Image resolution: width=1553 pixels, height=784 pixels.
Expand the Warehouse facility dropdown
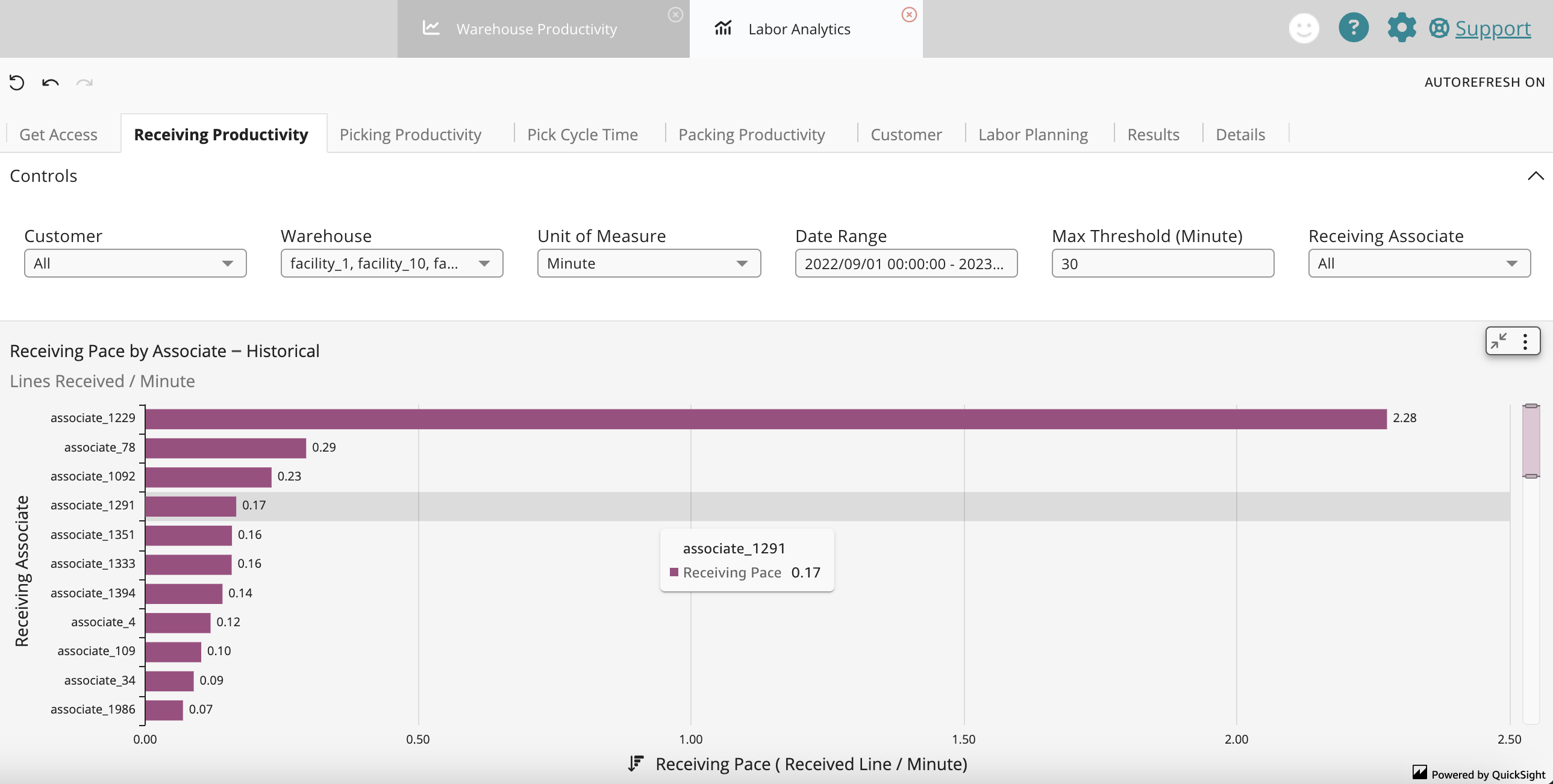tap(392, 263)
